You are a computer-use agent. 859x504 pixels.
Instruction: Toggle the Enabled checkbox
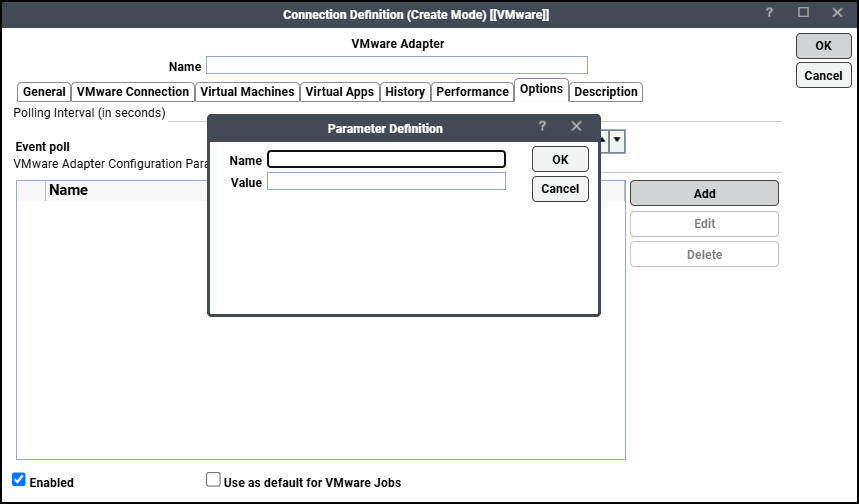[x=19, y=480]
